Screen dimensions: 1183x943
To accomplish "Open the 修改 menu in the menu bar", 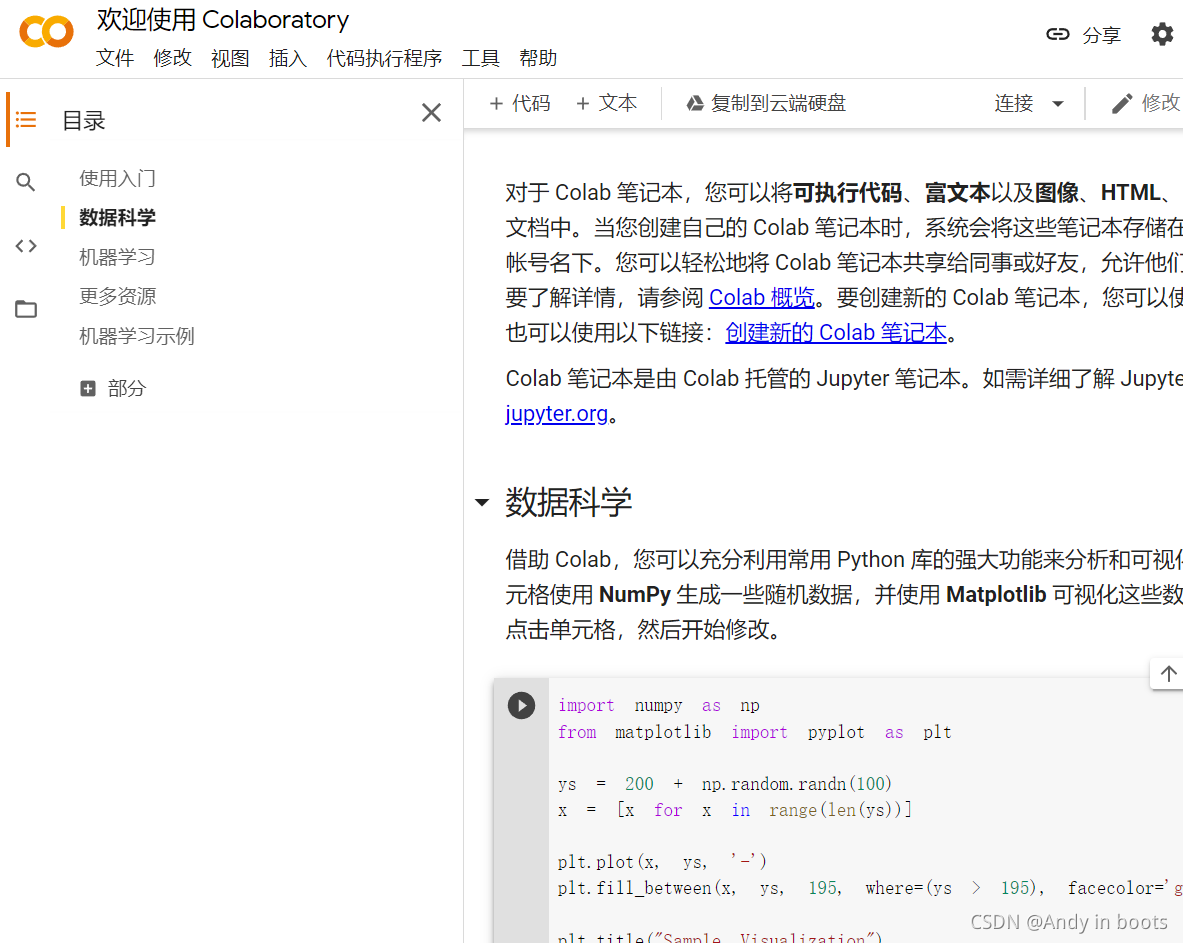I will 173,58.
